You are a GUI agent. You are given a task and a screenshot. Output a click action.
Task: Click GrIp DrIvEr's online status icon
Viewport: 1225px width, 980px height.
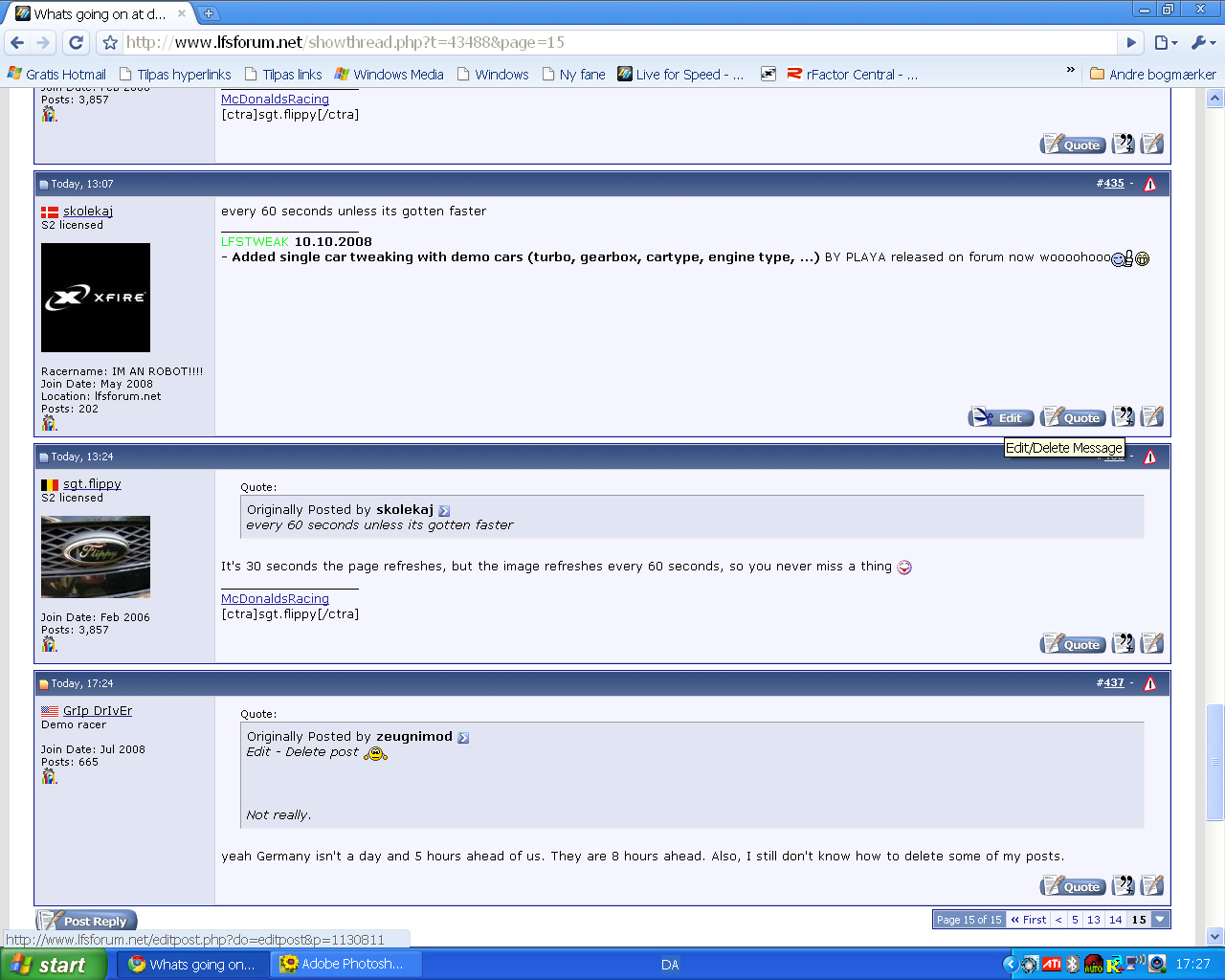pos(49,776)
